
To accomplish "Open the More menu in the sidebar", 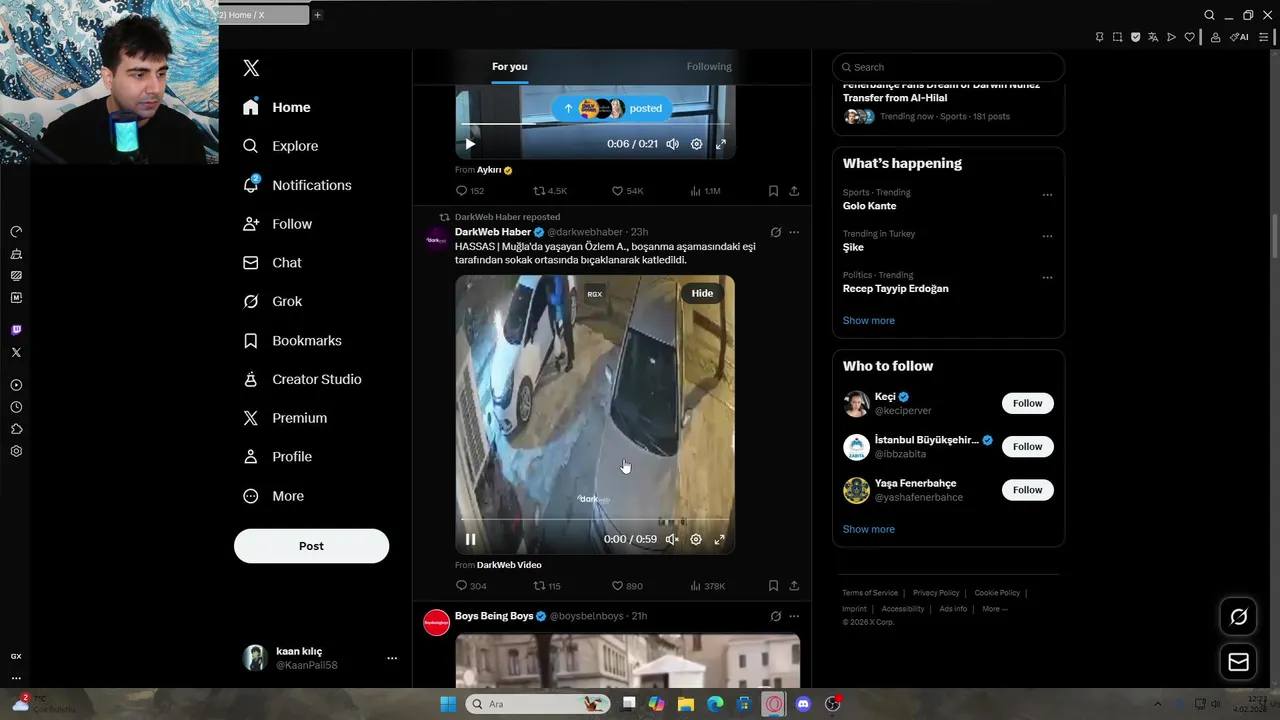I will coord(273,496).
